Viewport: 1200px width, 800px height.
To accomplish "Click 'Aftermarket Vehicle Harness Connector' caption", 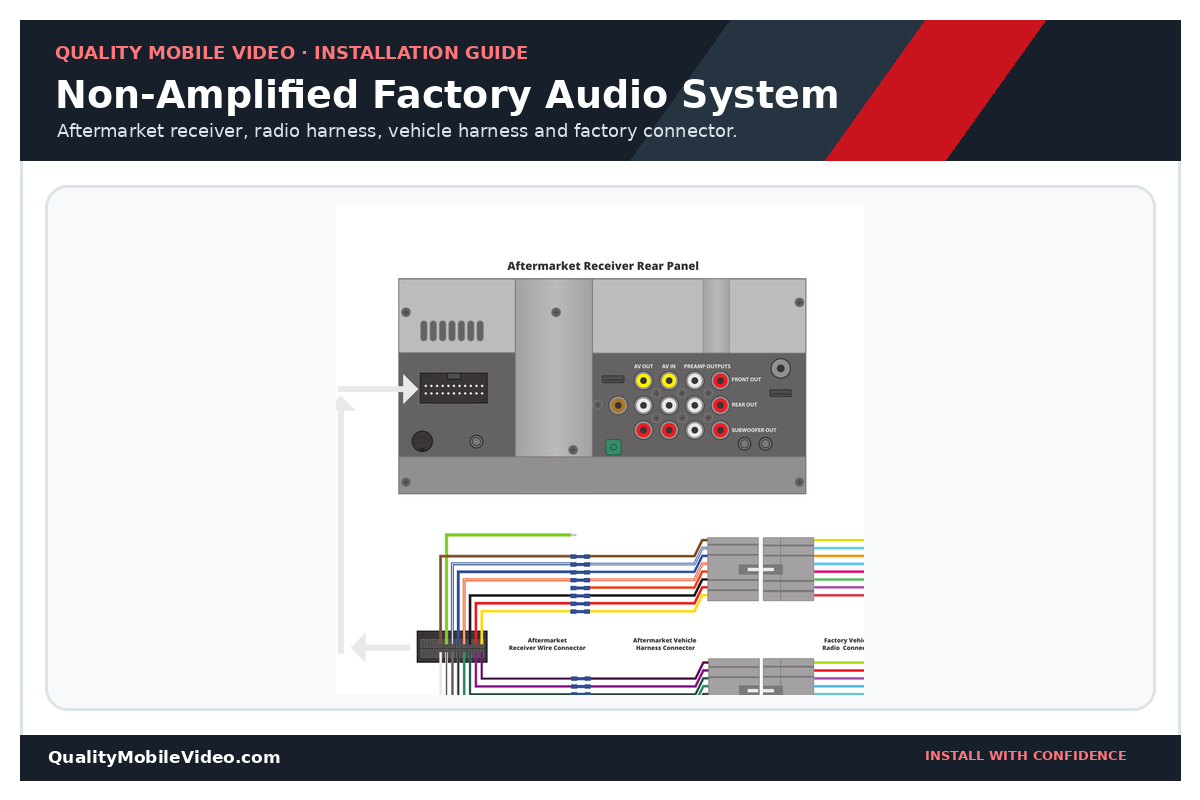I will tap(665, 644).
